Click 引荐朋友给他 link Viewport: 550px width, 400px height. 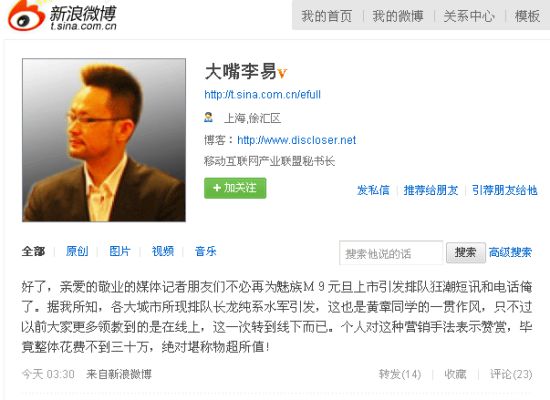pyautogui.click(x=504, y=190)
